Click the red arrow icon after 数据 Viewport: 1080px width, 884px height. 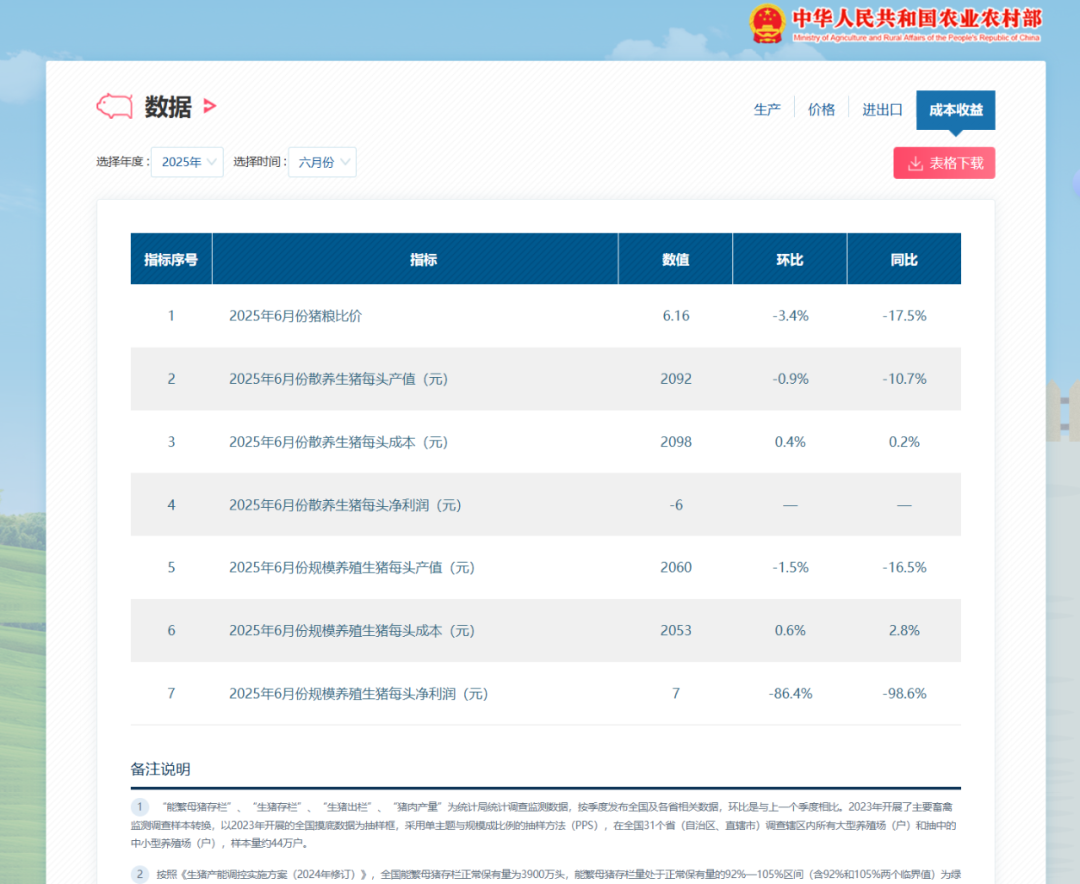[210, 106]
